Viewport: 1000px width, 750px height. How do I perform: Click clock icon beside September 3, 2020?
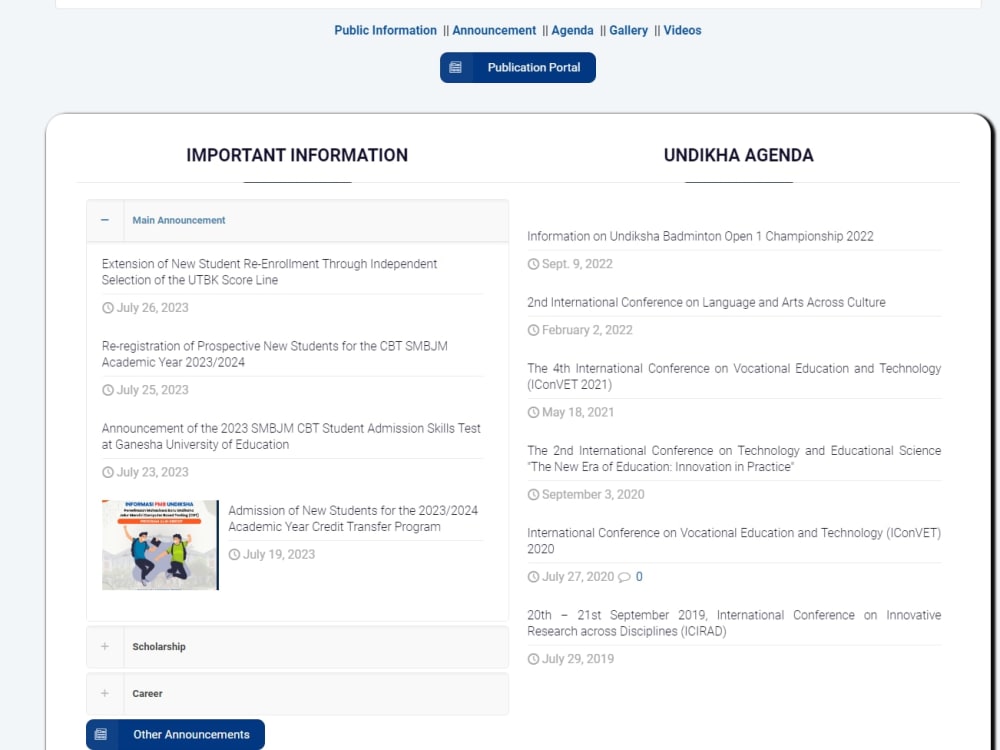pyautogui.click(x=533, y=495)
